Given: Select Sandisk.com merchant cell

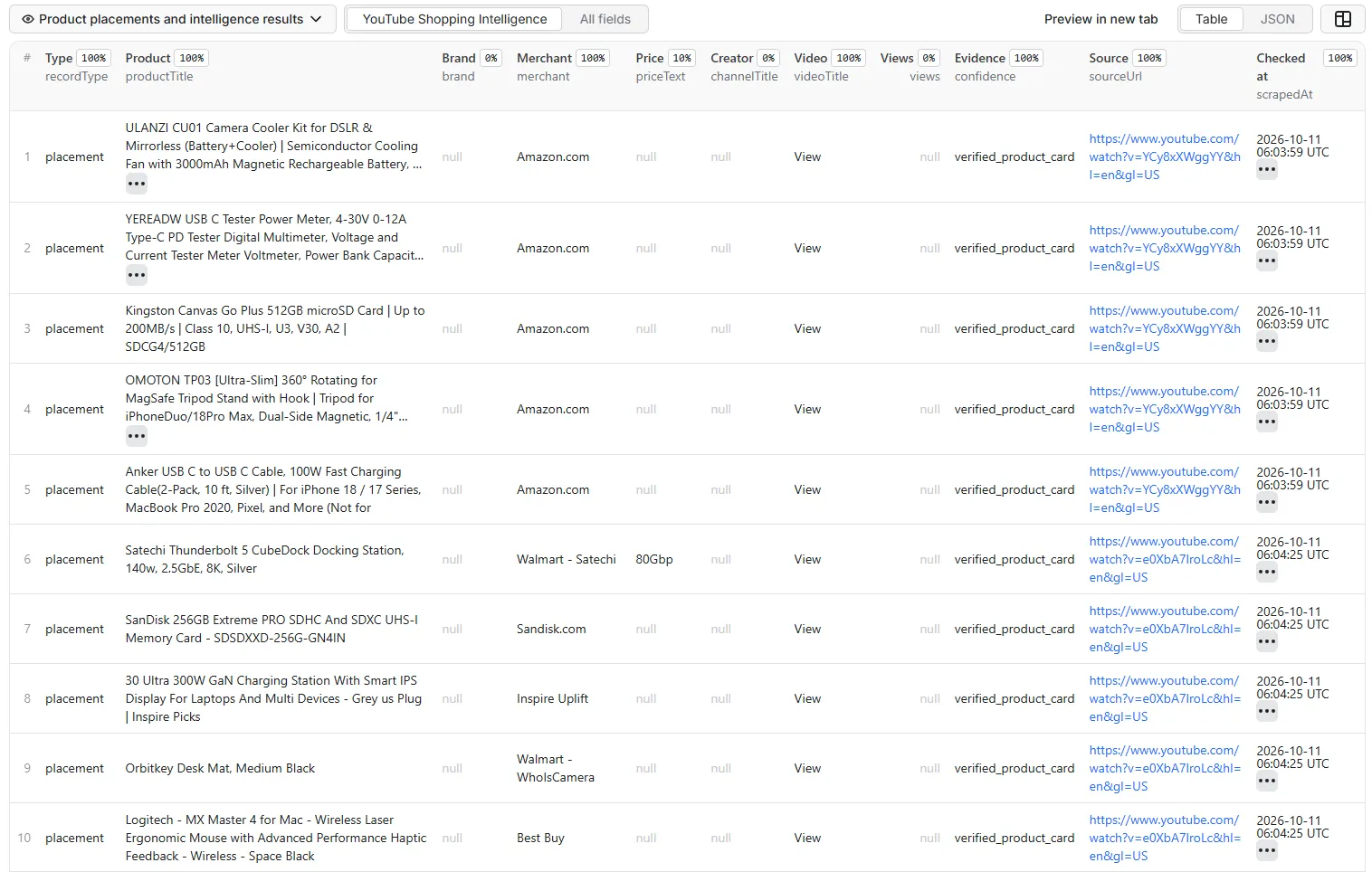Looking at the screenshot, I should point(551,630).
